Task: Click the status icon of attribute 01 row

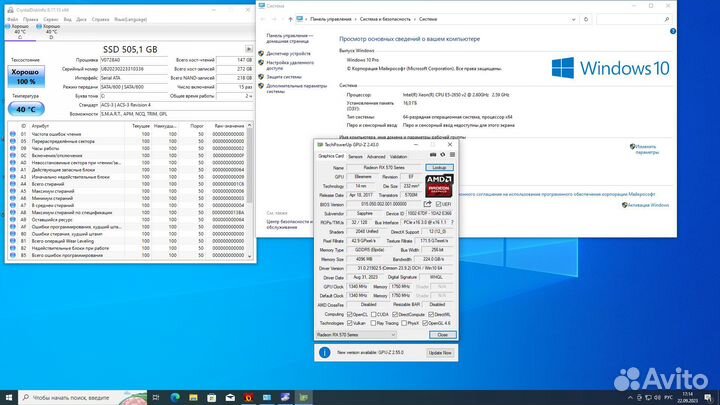Action: [13, 134]
